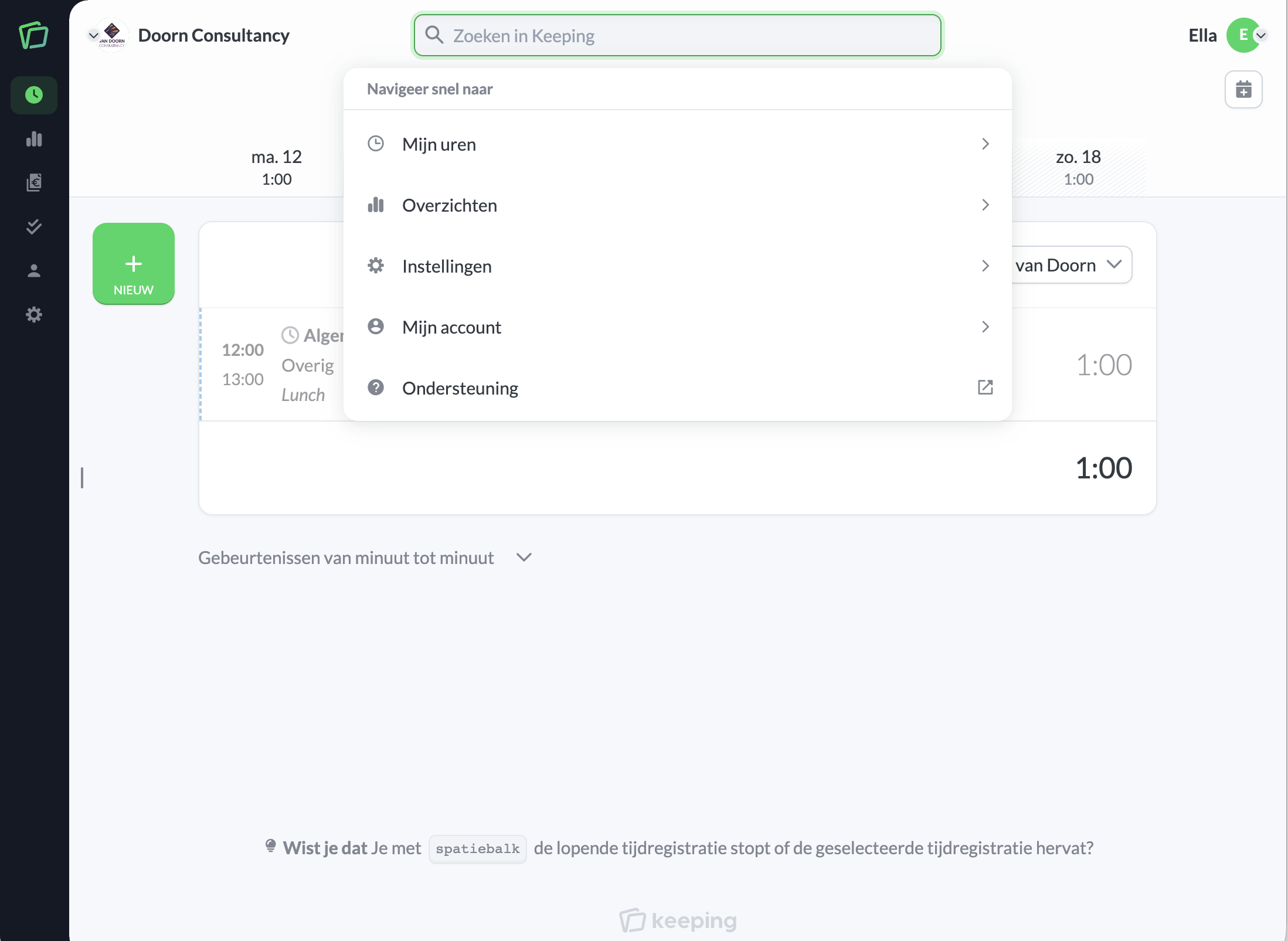This screenshot has width=1288, height=941.
Task: Expand Gebeurtenissen van minuut tot minuut
Action: 365,558
